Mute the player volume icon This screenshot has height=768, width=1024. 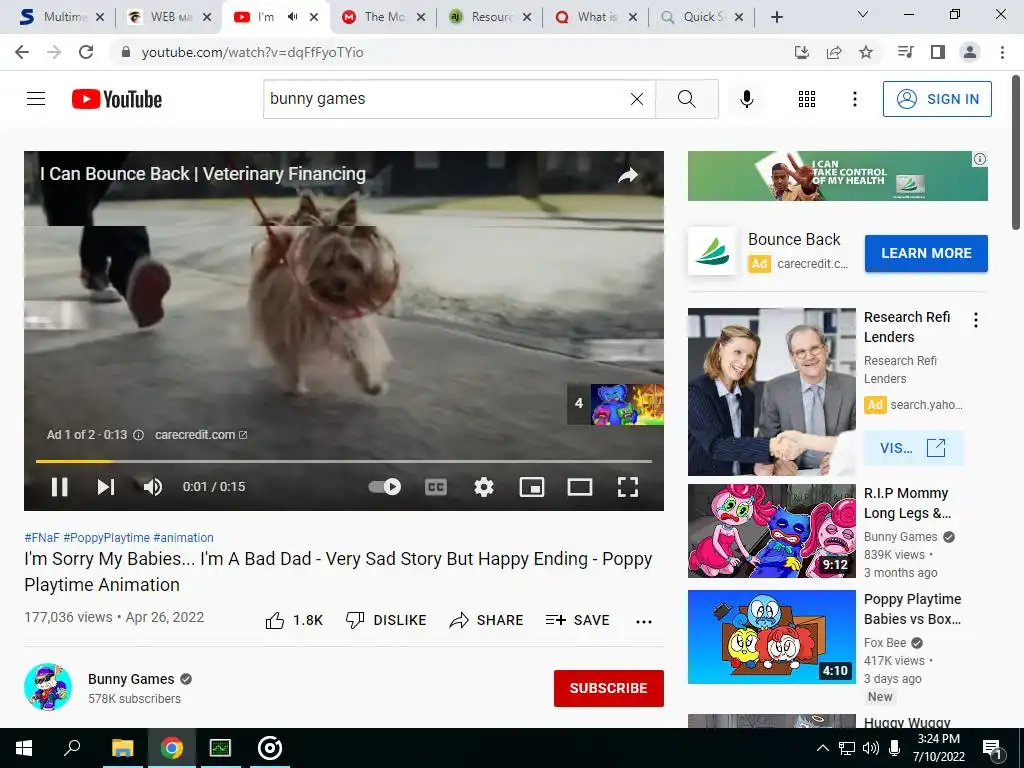pos(153,487)
